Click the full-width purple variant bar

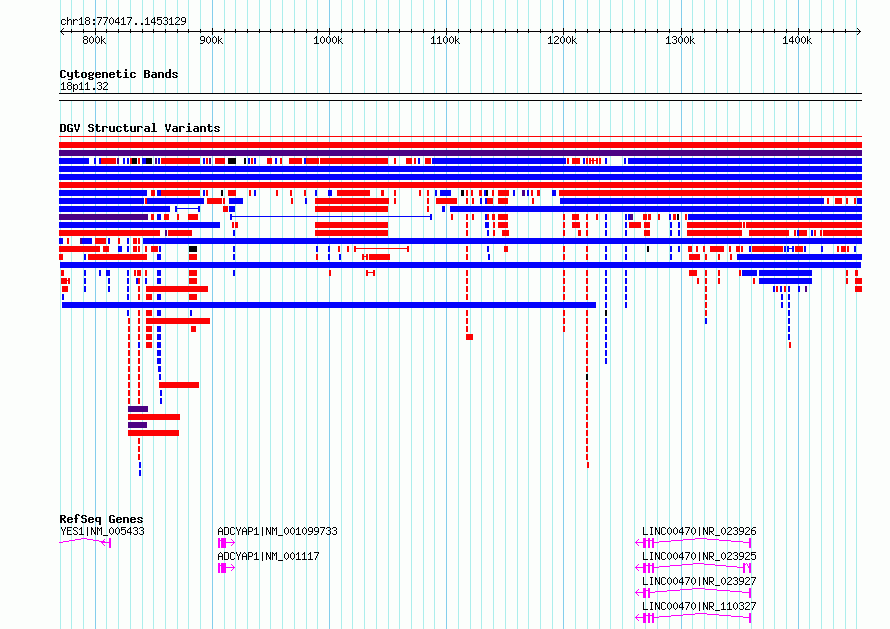(460, 153)
